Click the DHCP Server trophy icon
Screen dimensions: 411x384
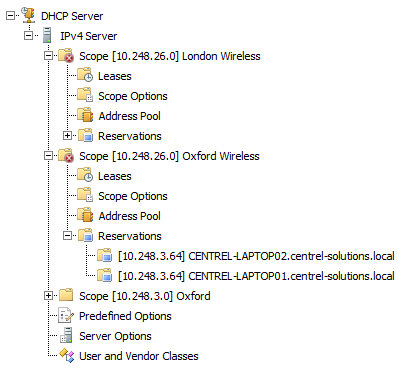(28, 15)
